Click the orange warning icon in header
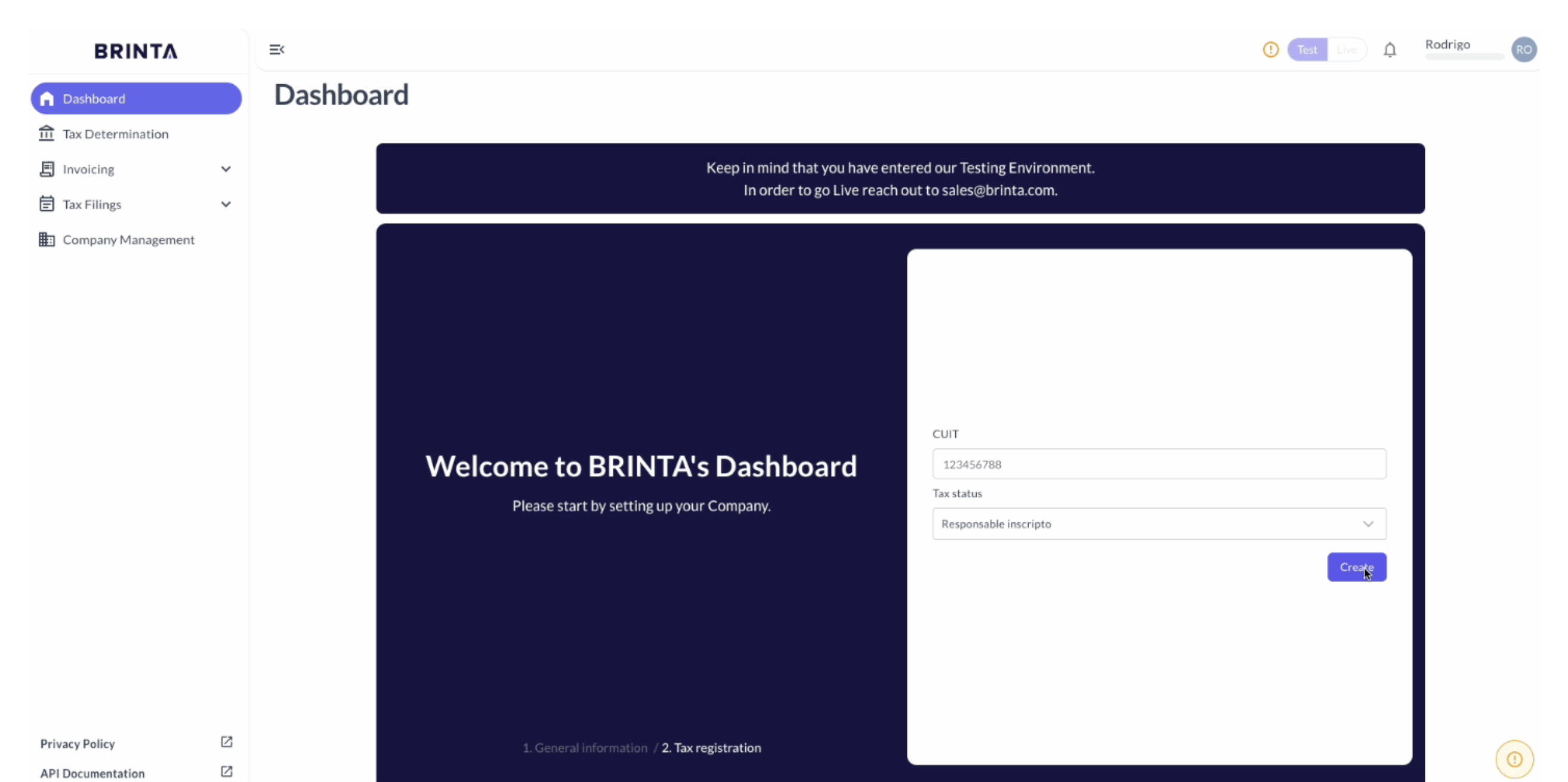This screenshot has width=1568, height=782. click(1270, 50)
